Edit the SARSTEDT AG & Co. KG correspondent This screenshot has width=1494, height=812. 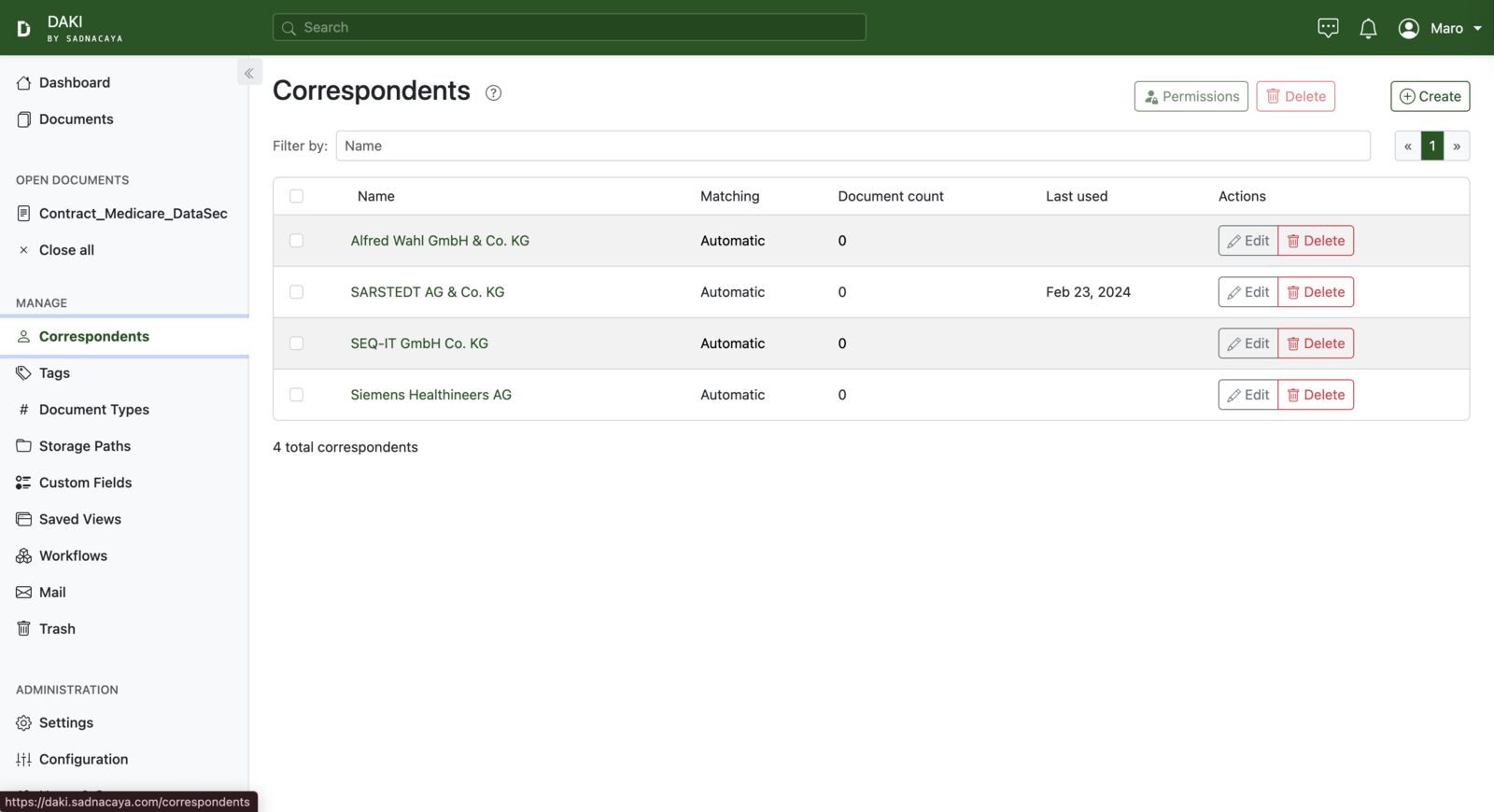[1247, 292]
